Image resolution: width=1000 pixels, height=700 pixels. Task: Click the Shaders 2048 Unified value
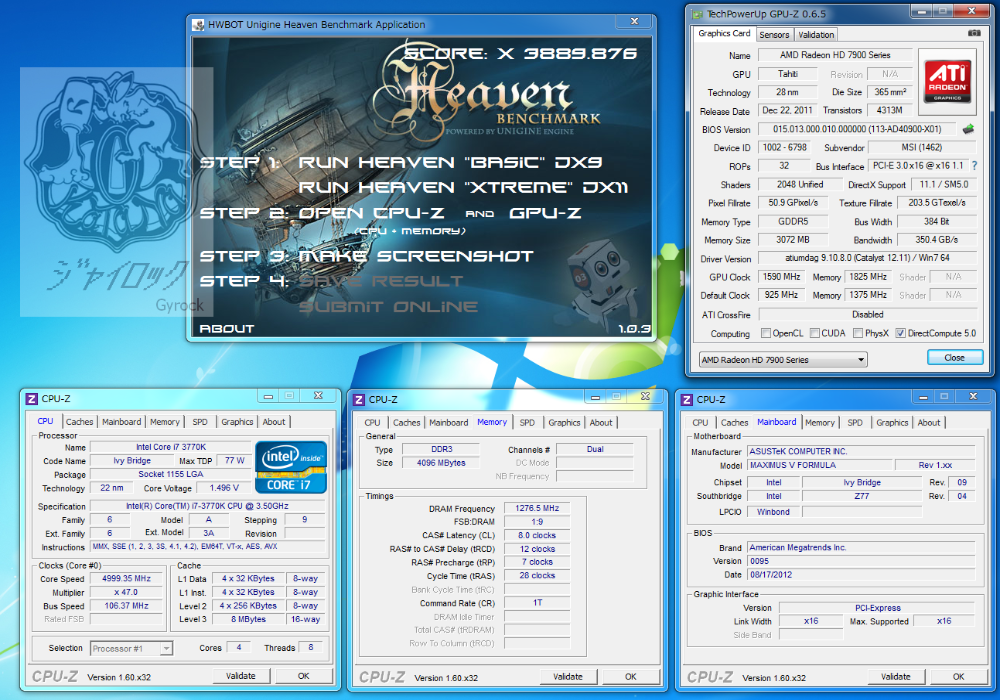[800, 184]
